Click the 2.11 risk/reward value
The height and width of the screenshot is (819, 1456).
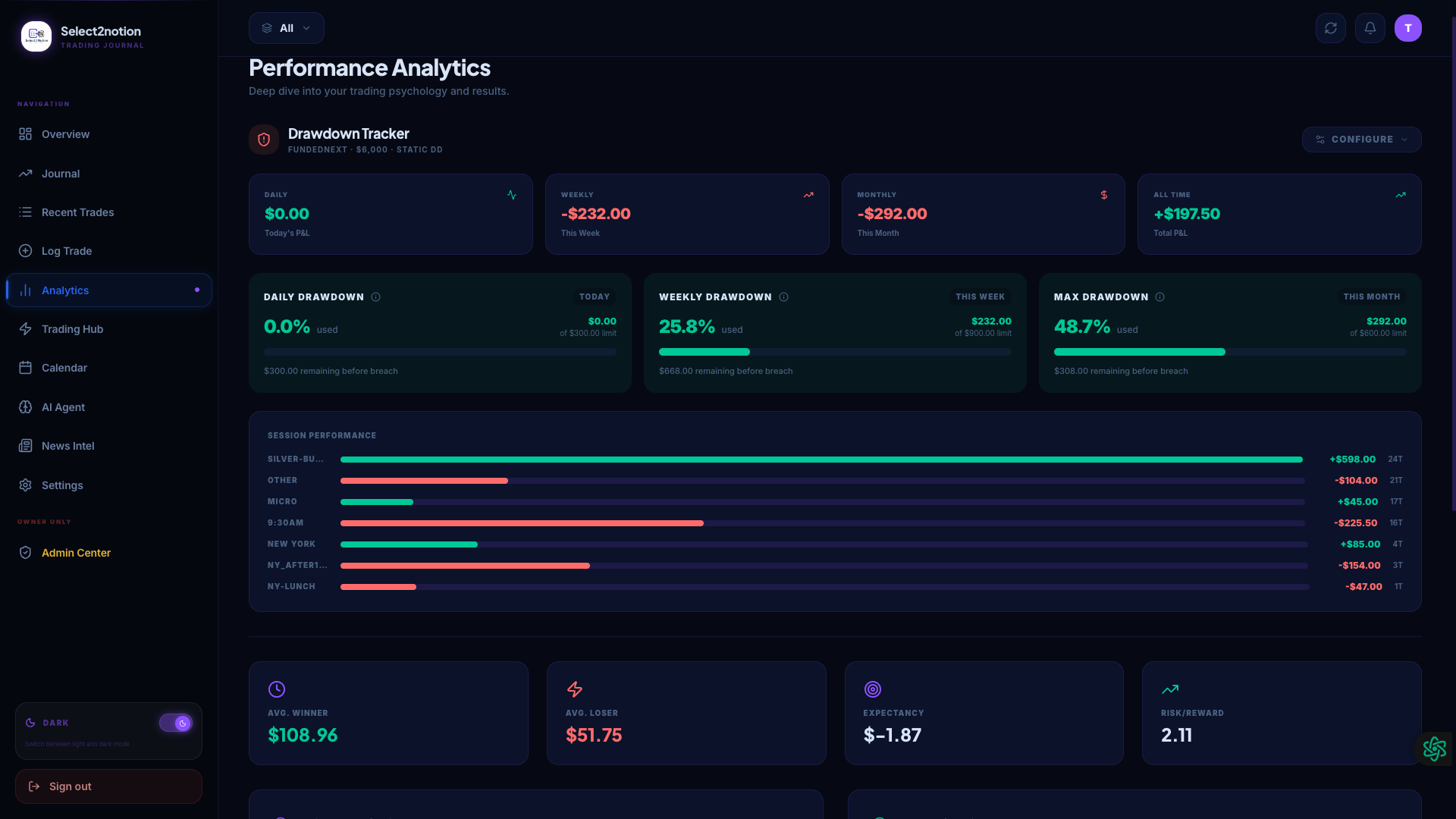click(x=1176, y=735)
